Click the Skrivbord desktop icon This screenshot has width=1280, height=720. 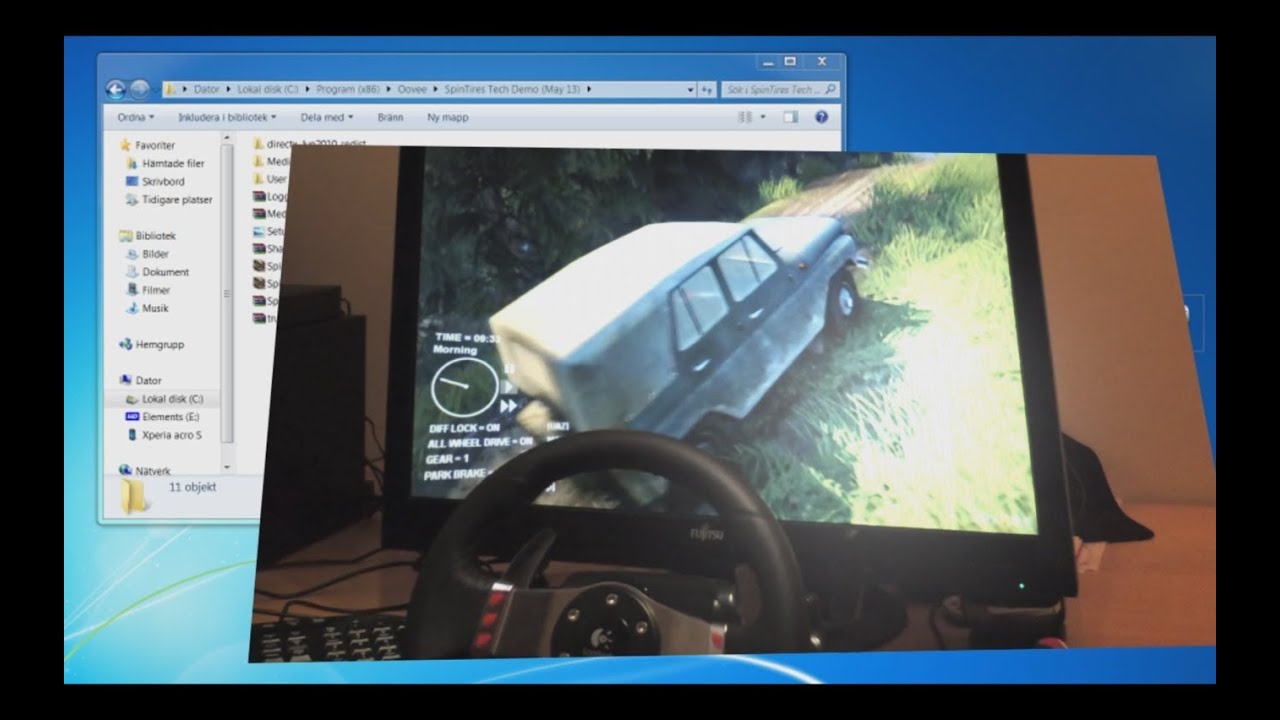point(132,182)
